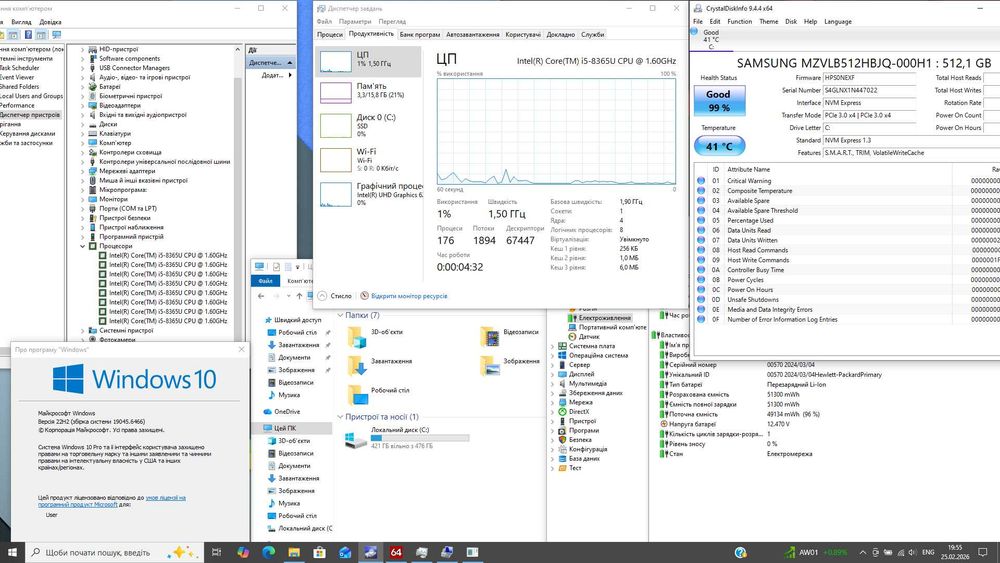Switch to Процеси tab in Task Manager
Viewport: 1000px width, 563px height.
tap(330, 34)
